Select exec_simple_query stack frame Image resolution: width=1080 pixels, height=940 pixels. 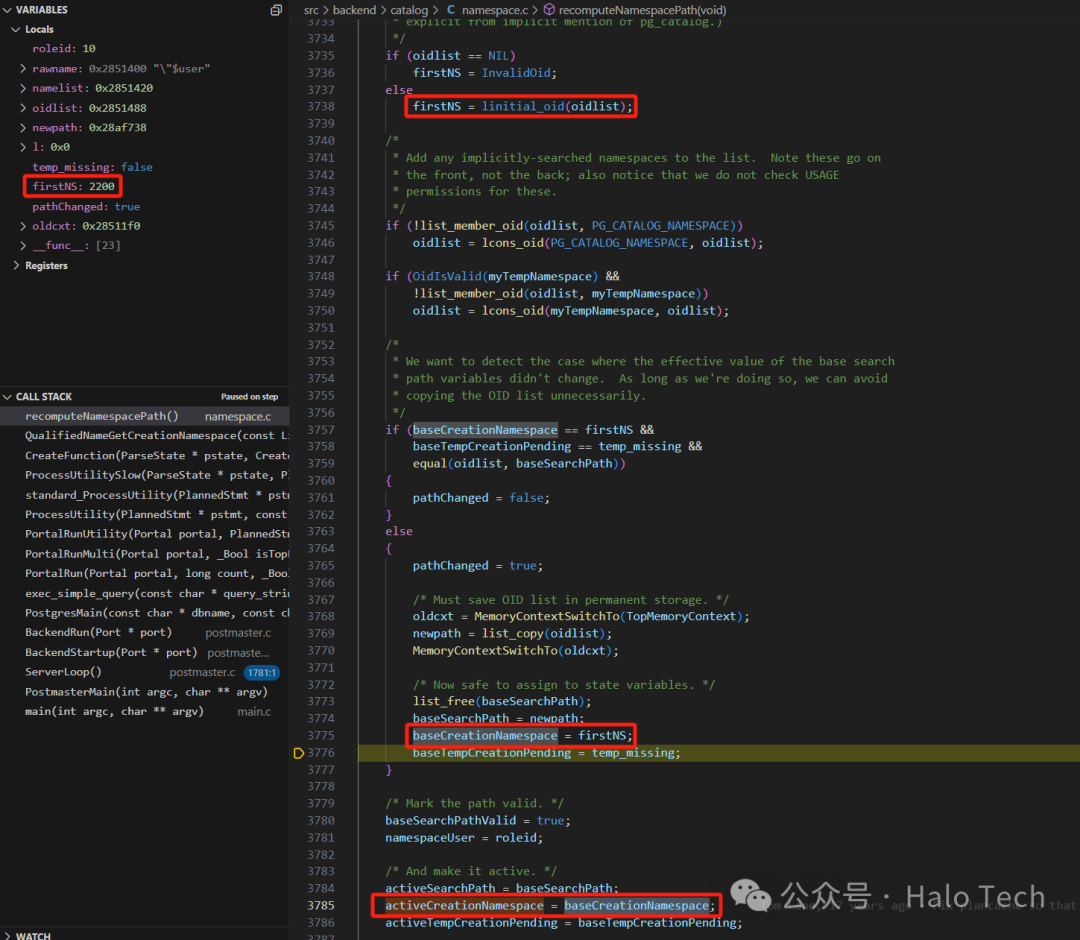(145, 593)
